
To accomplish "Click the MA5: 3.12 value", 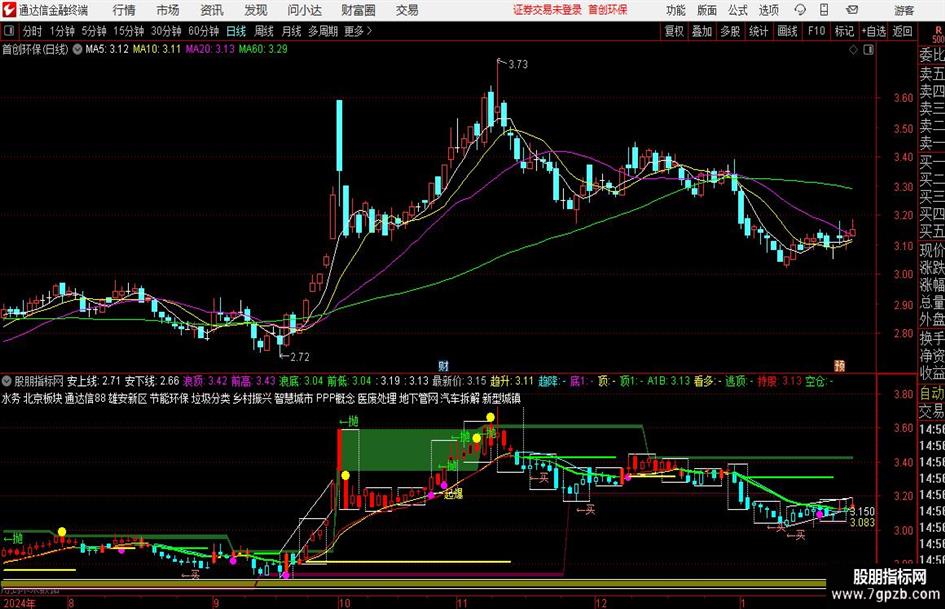I will tap(107, 49).
